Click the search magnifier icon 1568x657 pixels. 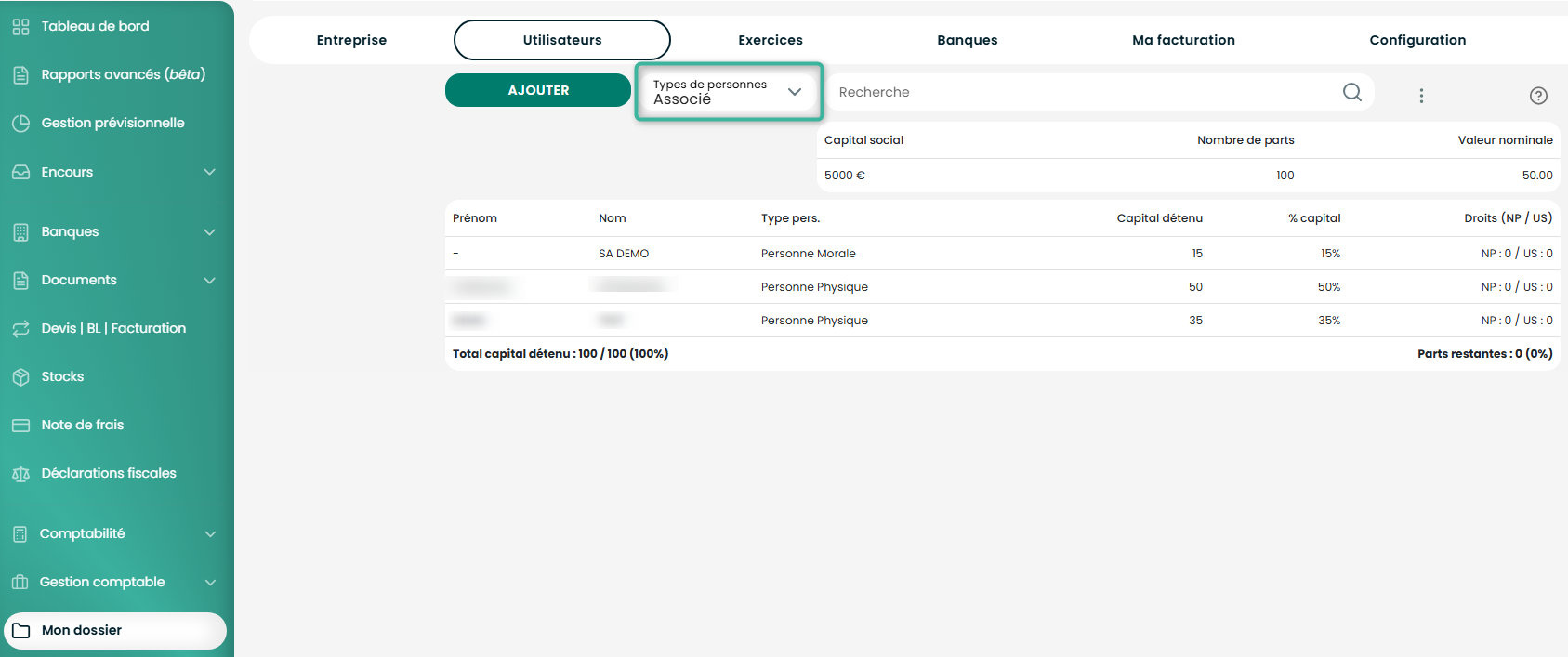click(1352, 92)
